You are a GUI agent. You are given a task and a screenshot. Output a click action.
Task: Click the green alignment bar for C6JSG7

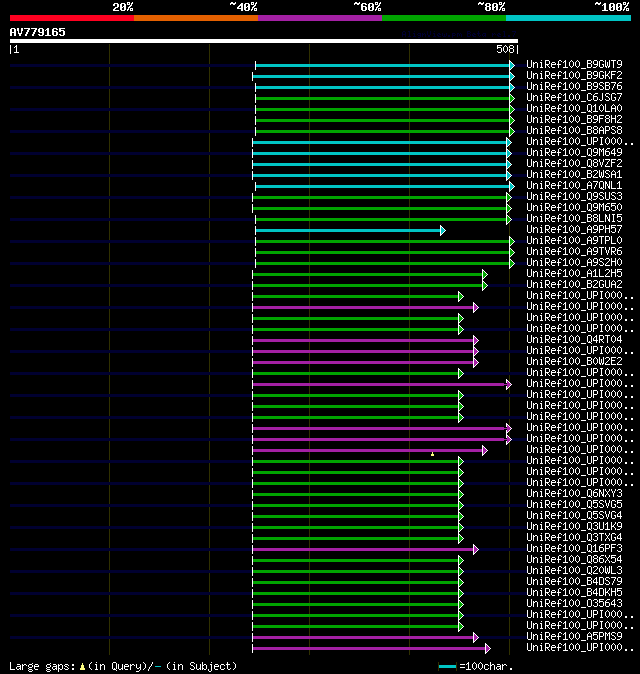click(383, 98)
